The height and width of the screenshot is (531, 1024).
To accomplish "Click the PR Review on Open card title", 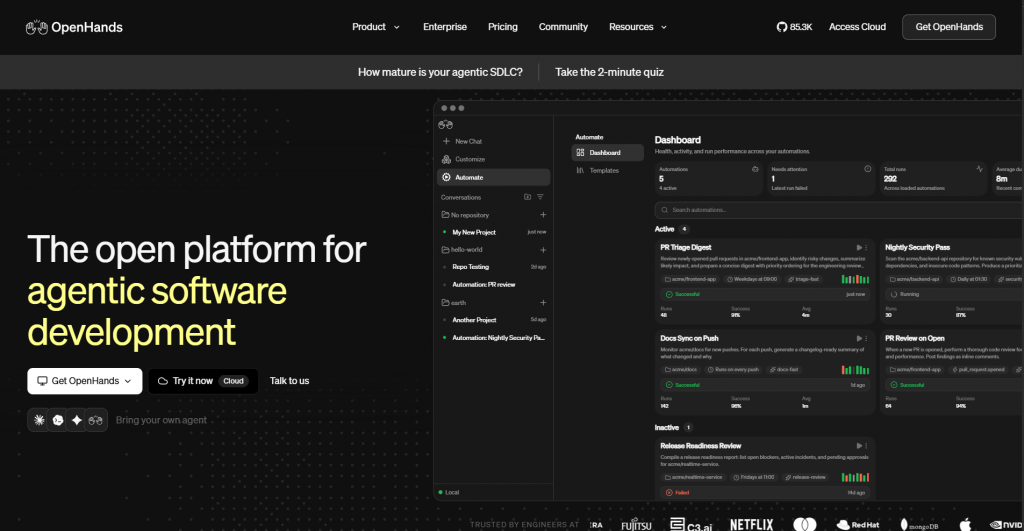I will point(914,338).
